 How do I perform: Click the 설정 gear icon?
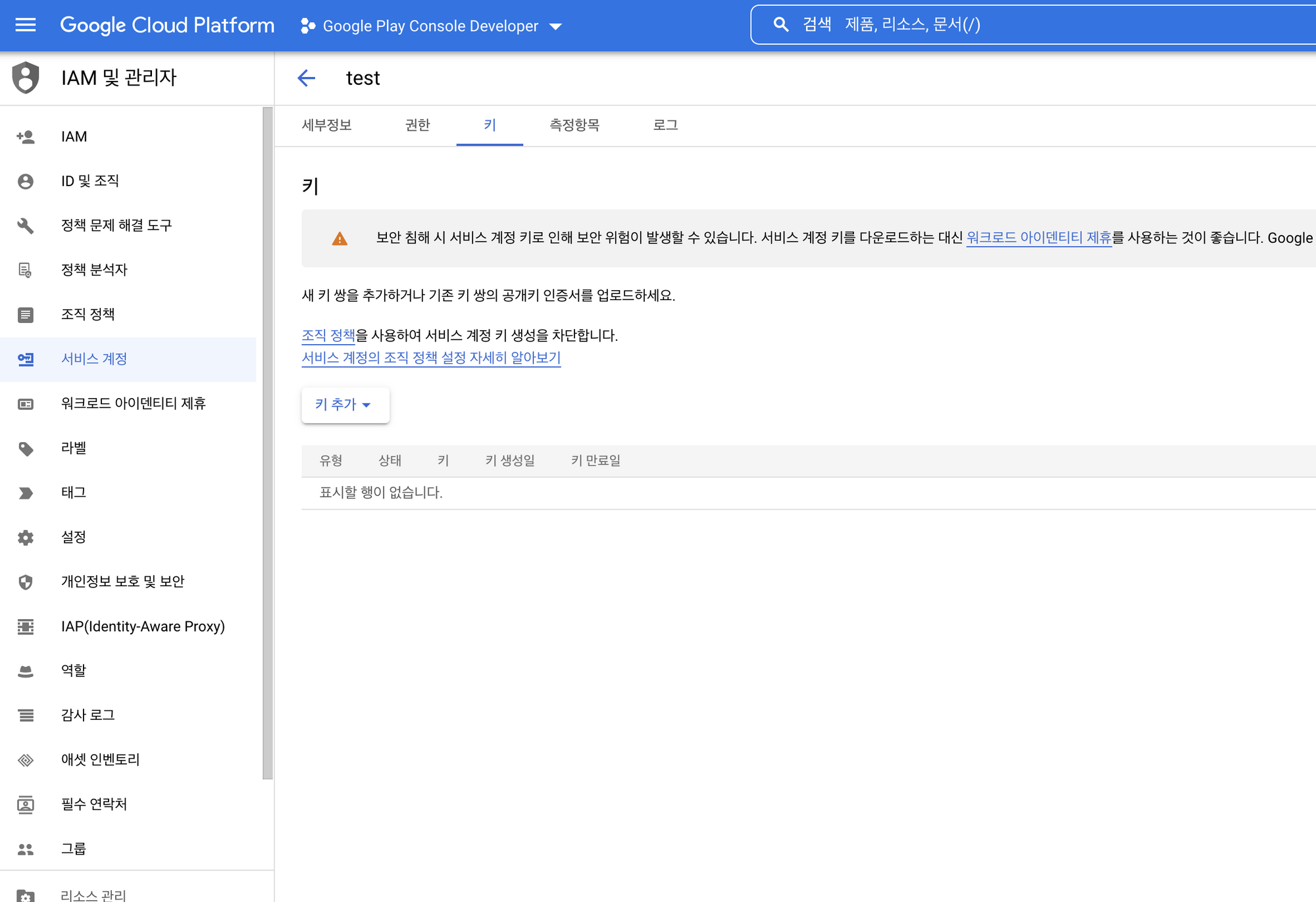pos(26,538)
